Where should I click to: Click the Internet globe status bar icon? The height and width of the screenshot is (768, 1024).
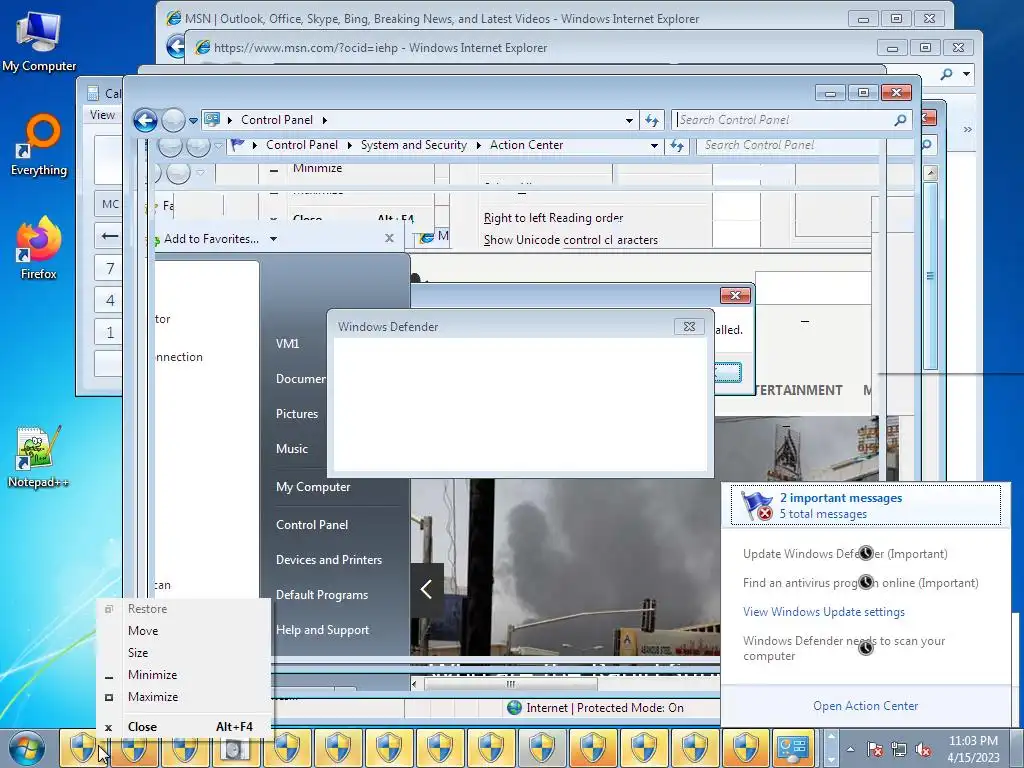(515, 707)
